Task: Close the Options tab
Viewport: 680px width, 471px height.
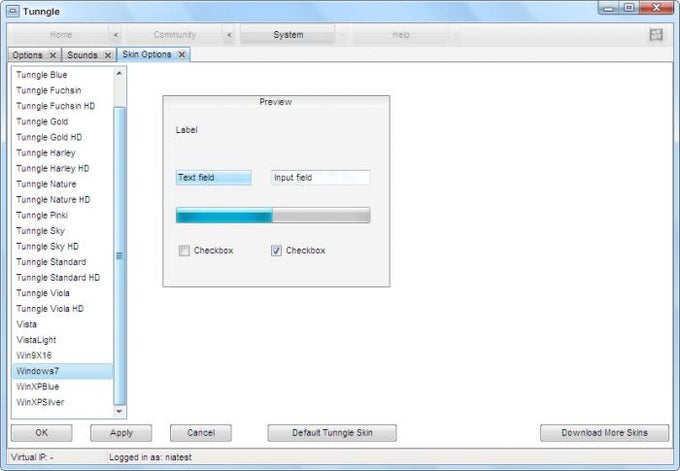Action: pyautogui.click(x=53, y=55)
